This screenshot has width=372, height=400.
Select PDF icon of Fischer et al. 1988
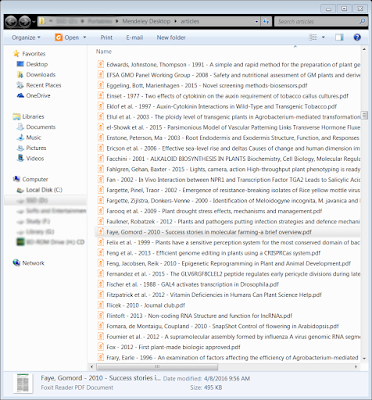point(101,284)
